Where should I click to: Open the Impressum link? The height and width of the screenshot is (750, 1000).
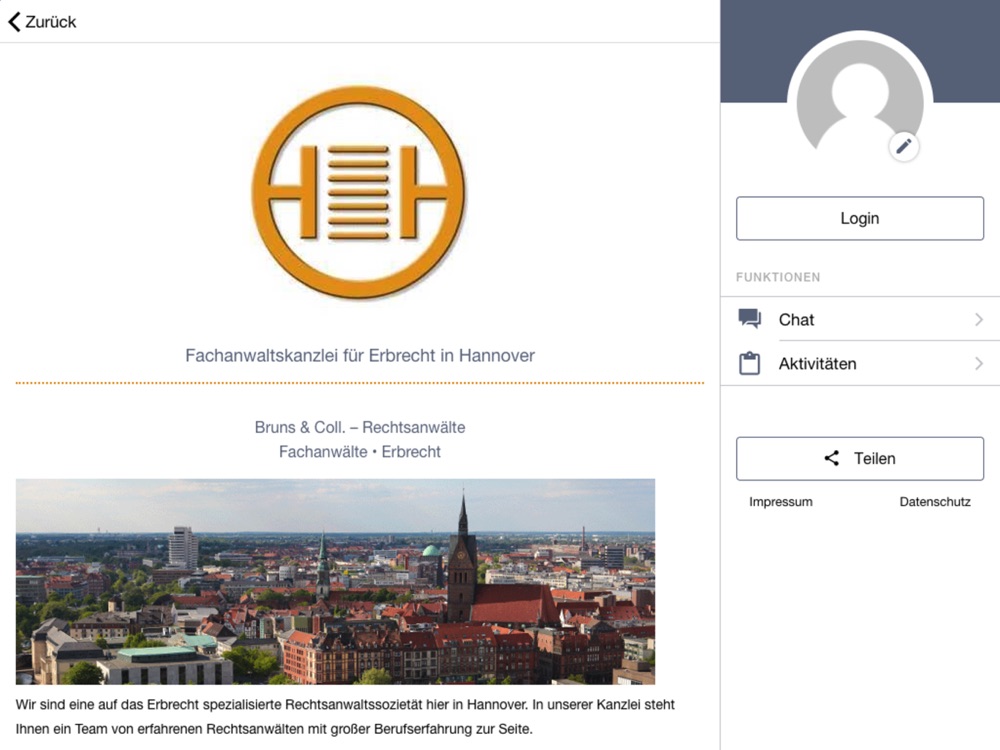(780, 502)
